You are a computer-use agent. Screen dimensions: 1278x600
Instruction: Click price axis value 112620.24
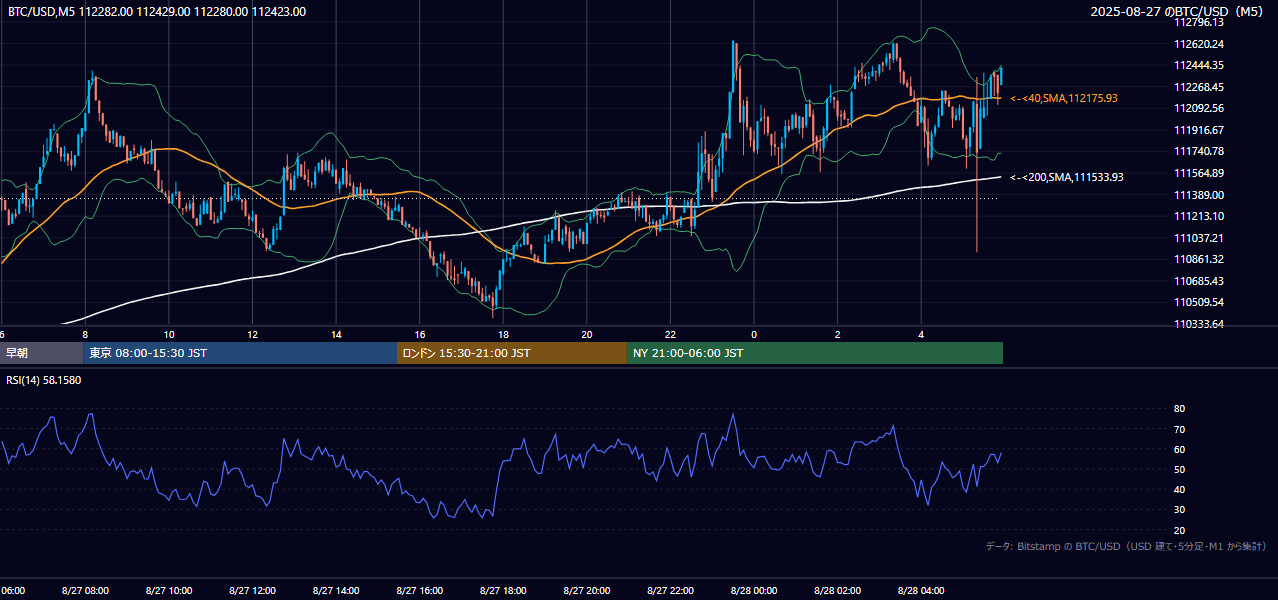1199,44
